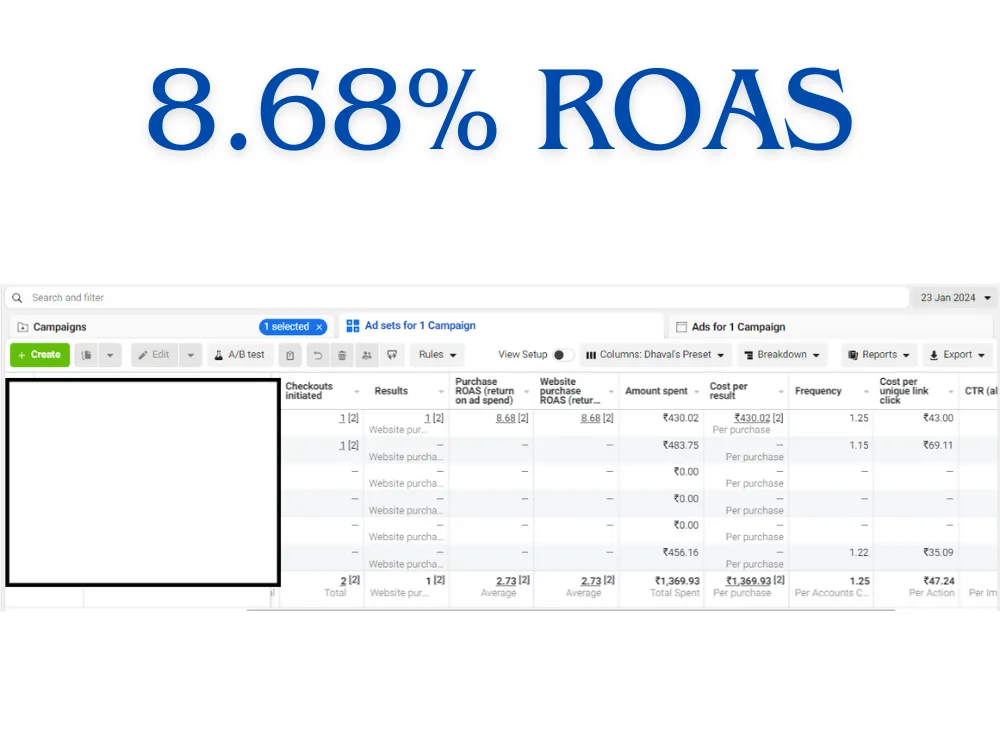Click the ₹43.00 cost per link click
Image resolution: width=1000 pixels, height=750 pixels.
(938, 418)
